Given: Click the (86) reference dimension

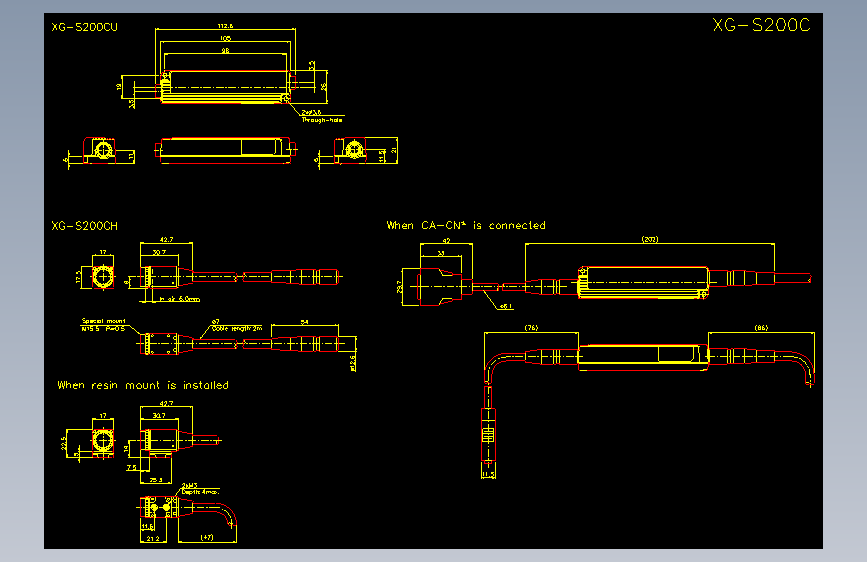Looking at the screenshot, I should click(x=761, y=327).
